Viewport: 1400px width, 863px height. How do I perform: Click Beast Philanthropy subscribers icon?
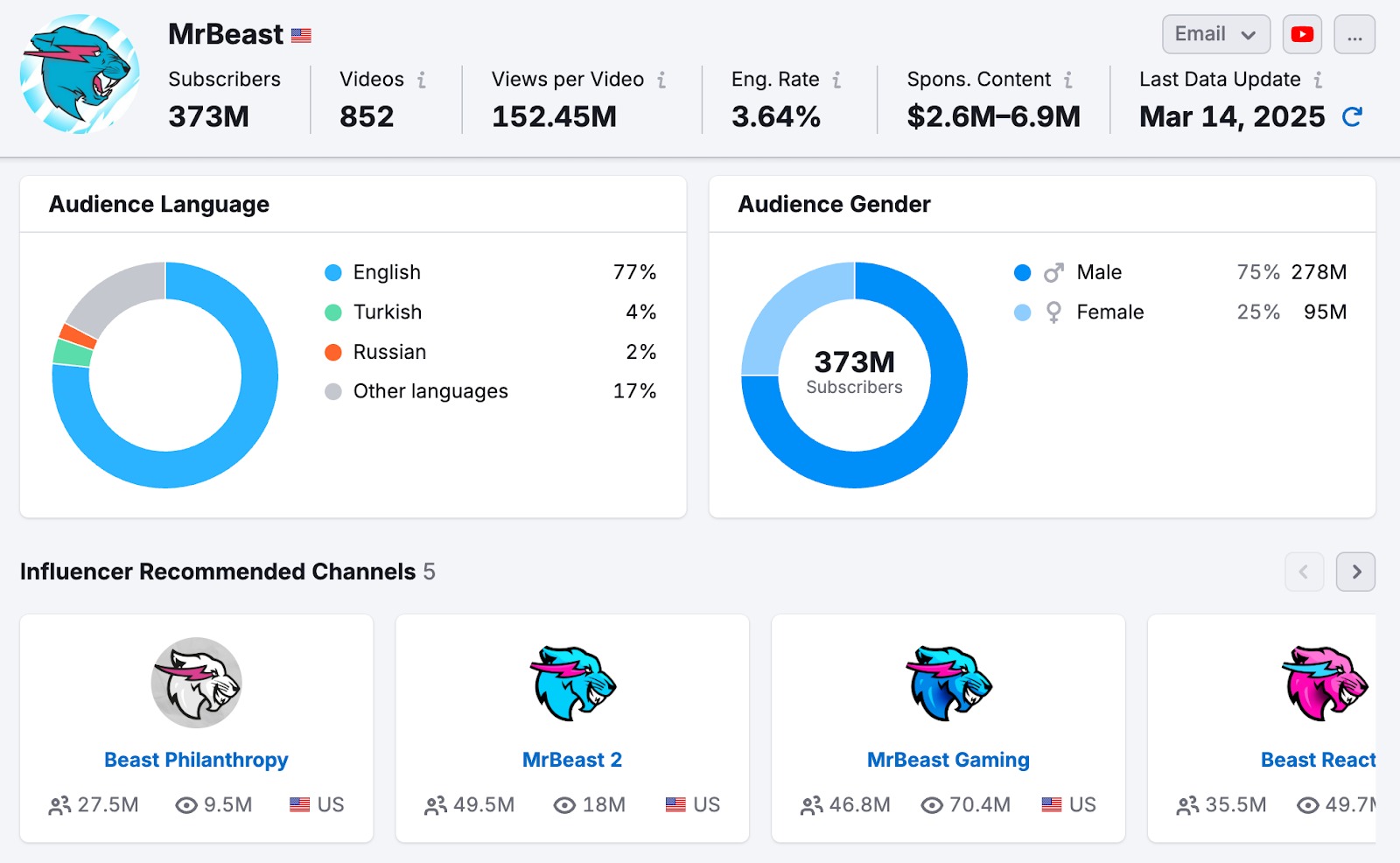(59, 805)
